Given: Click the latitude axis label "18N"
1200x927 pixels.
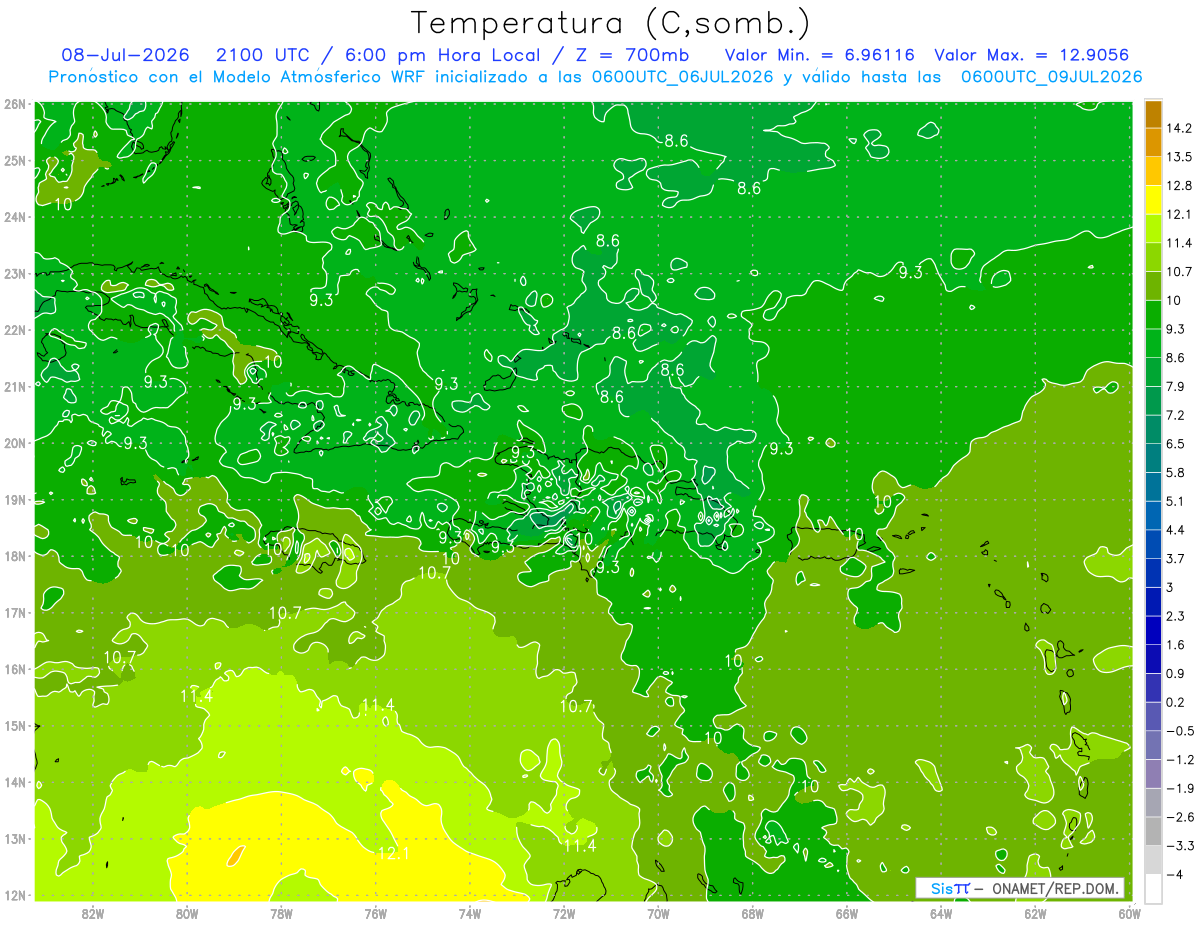Looking at the screenshot, I should pyautogui.click(x=14, y=556).
